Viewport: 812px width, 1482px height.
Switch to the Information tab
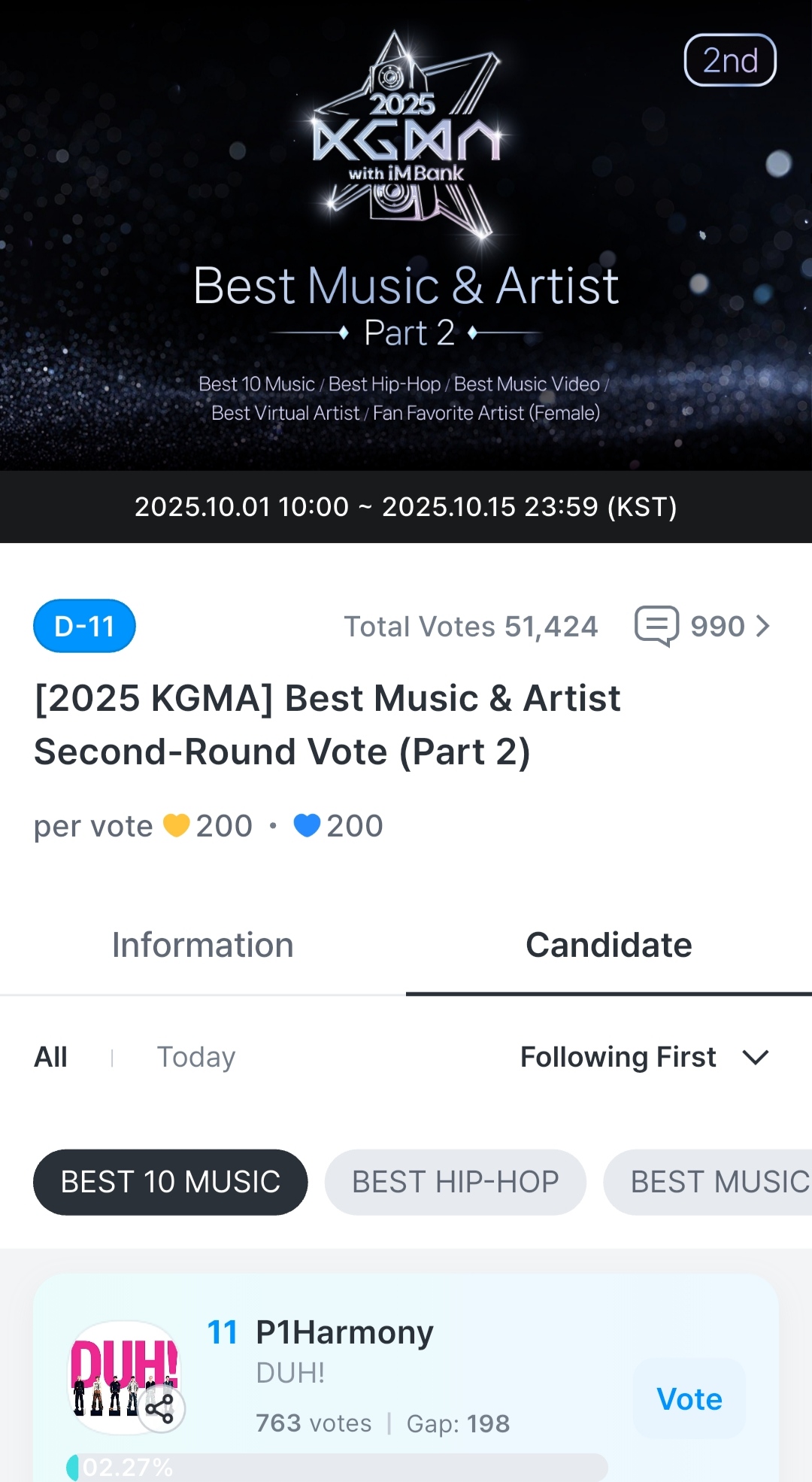(203, 946)
